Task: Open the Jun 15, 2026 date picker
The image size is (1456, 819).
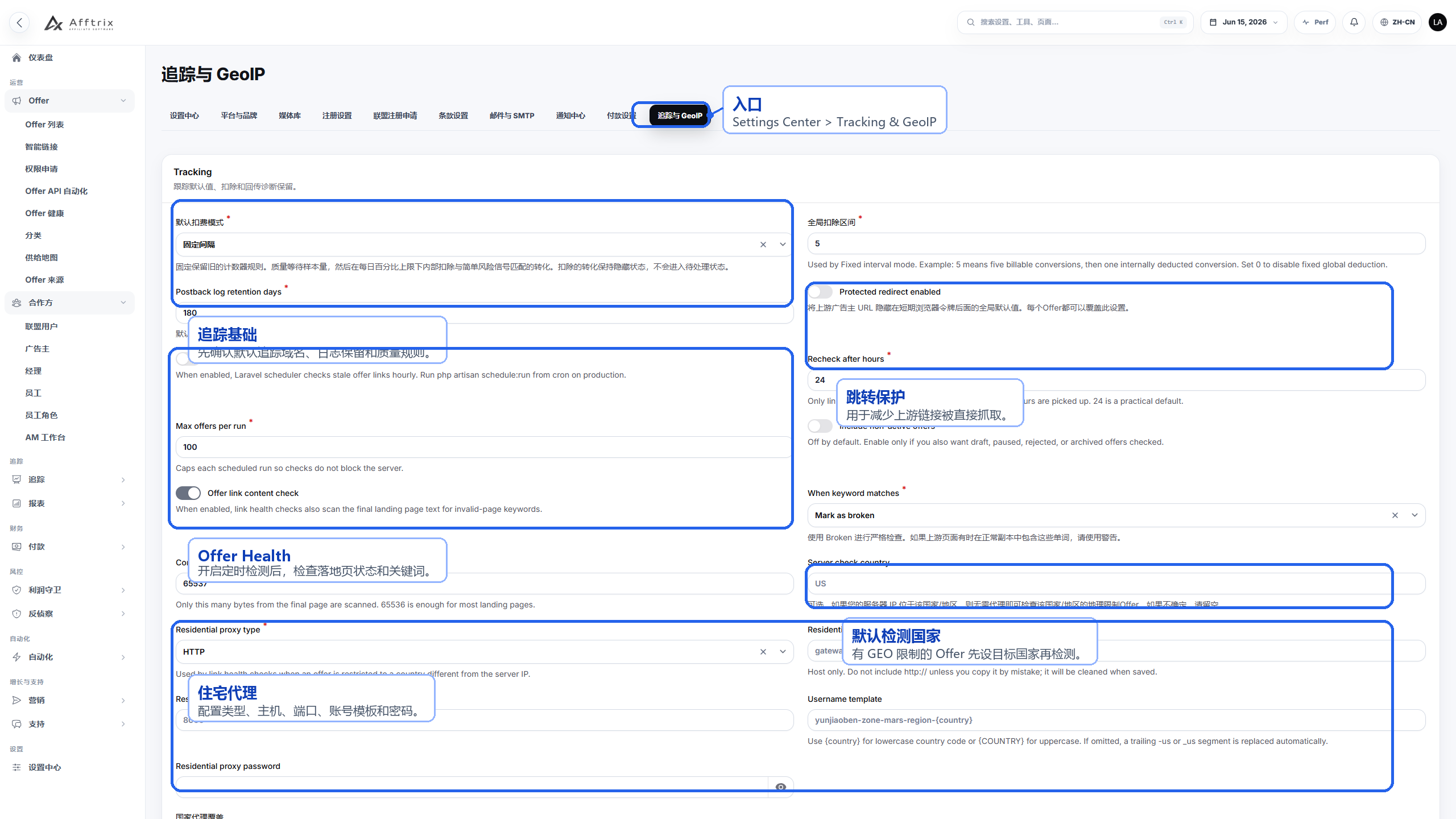Action: click(1244, 22)
